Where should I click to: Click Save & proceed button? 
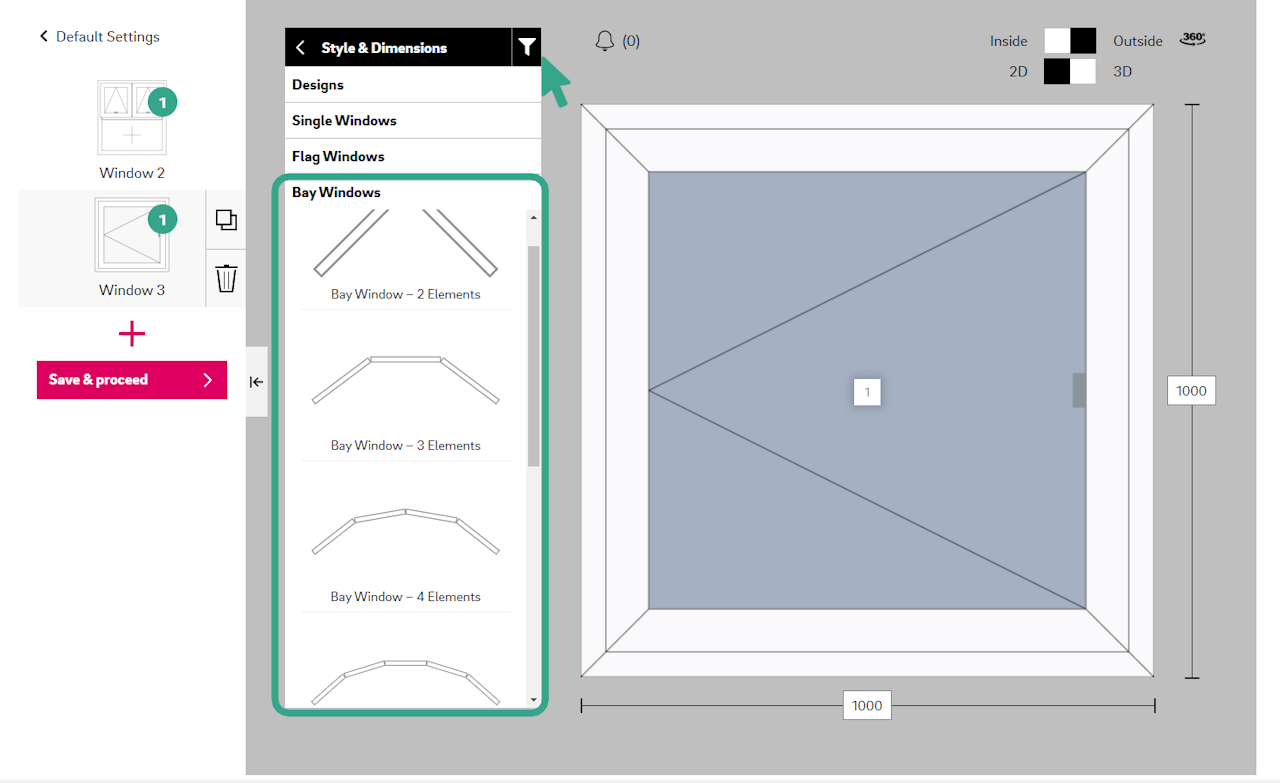pyautogui.click(x=132, y=380)
